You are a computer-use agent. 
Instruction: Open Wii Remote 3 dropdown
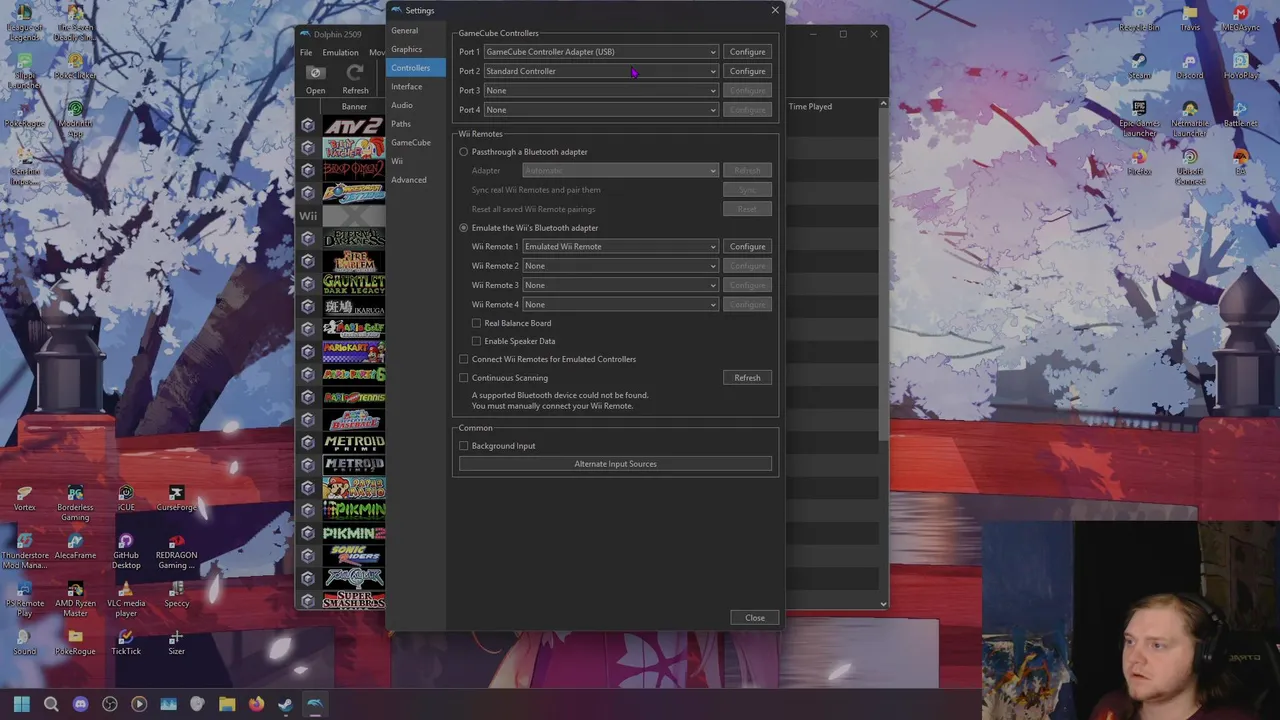tap(620, 285)
